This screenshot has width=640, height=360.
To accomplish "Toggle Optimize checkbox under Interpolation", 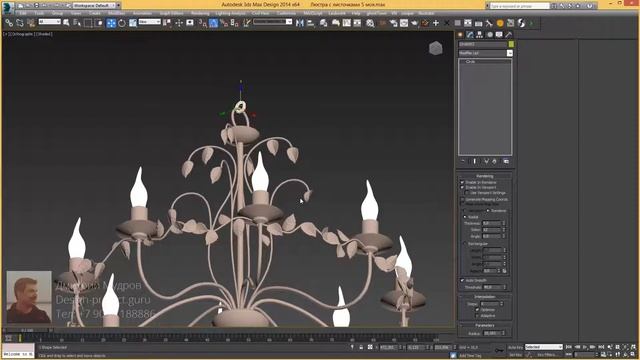I will click(x=477, y=310).
